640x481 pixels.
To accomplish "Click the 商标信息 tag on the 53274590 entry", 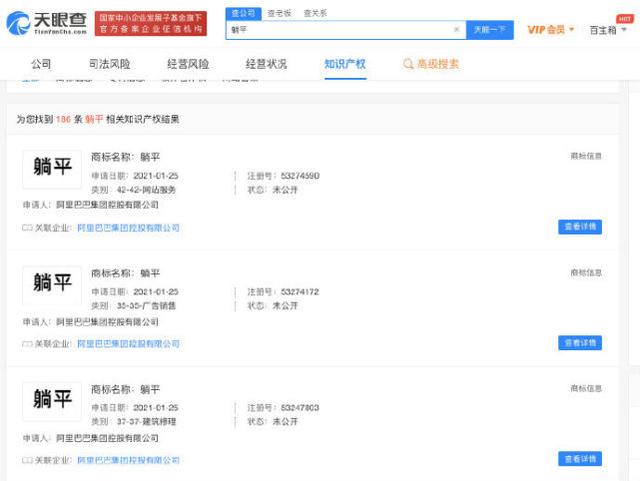I will click(x=586, y=156).
